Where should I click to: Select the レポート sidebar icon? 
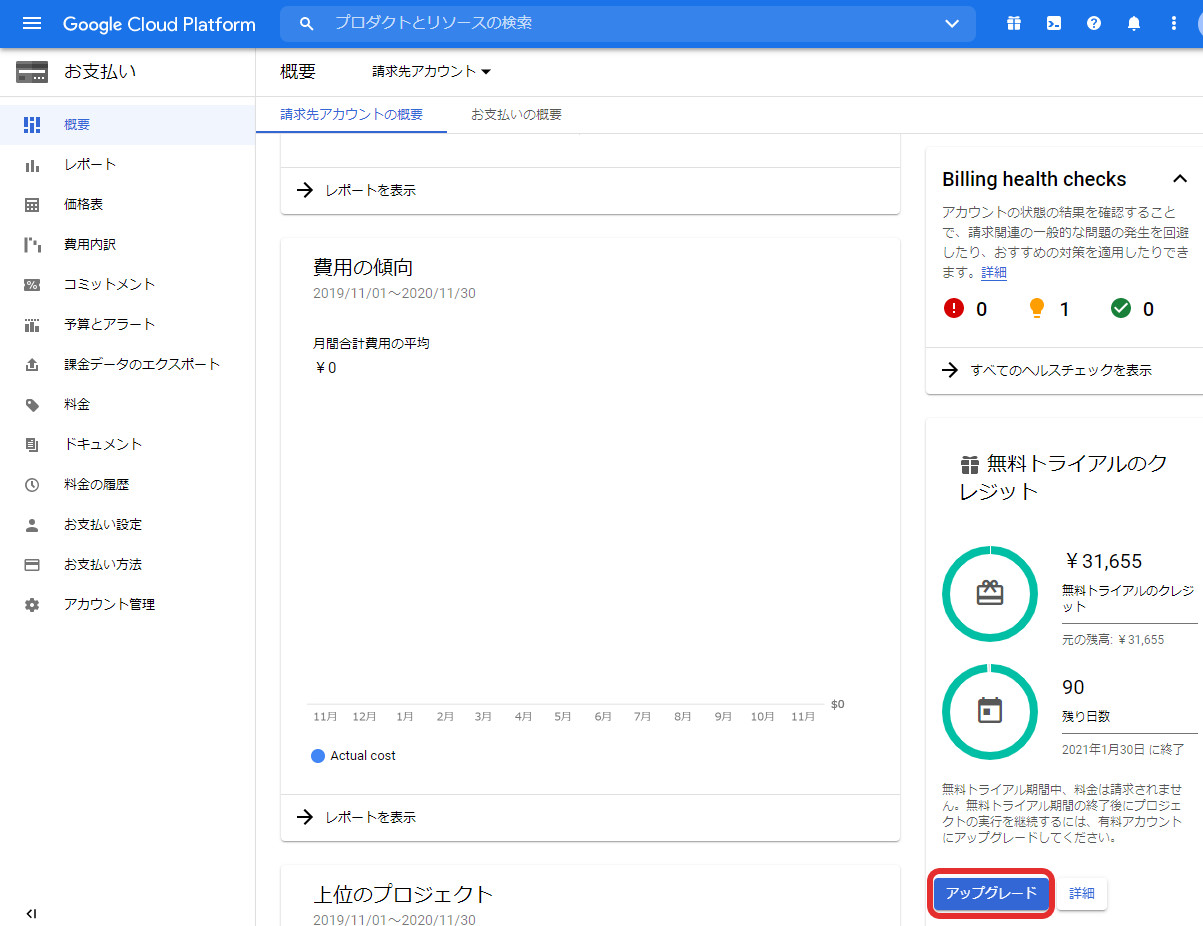click(x=30, y=164)
